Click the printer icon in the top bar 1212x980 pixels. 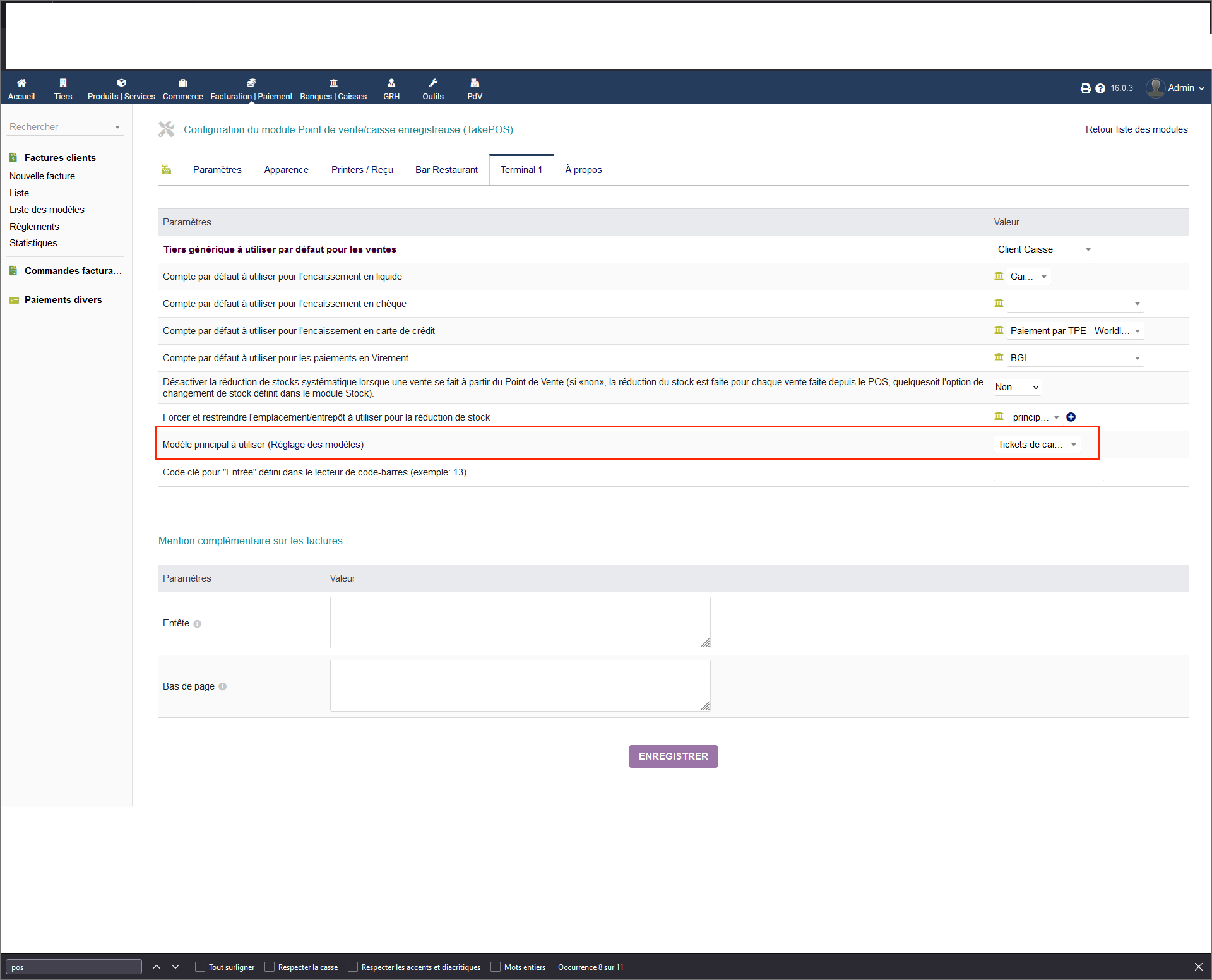[x=1085, y=88]
